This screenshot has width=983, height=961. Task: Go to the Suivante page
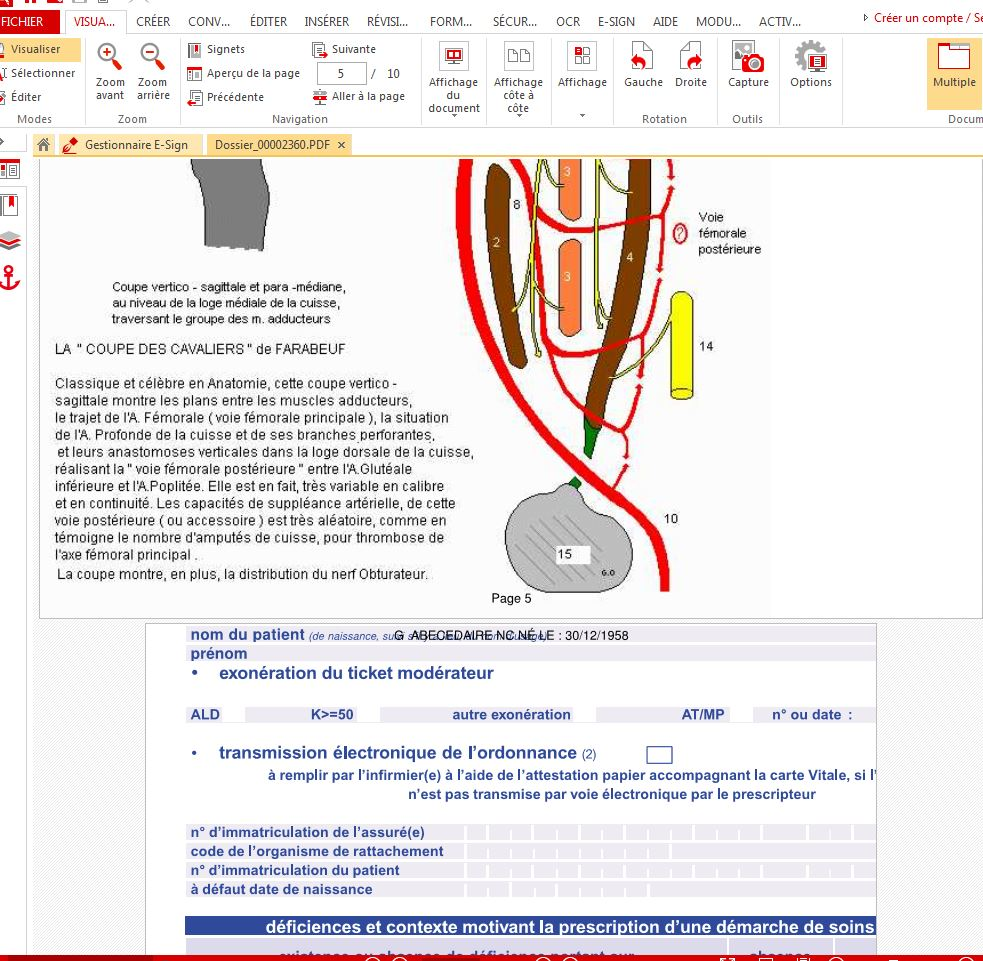(344, 49)
